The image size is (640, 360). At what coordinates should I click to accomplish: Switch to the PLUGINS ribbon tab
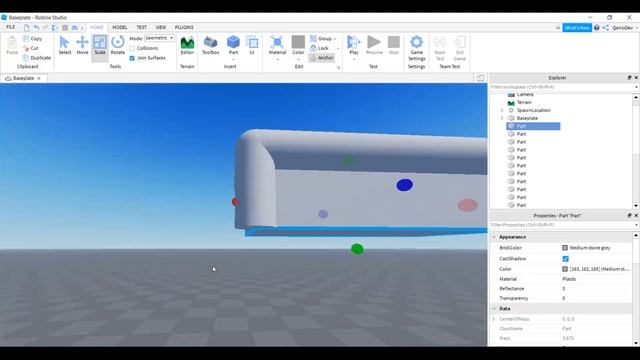point(184,27)
